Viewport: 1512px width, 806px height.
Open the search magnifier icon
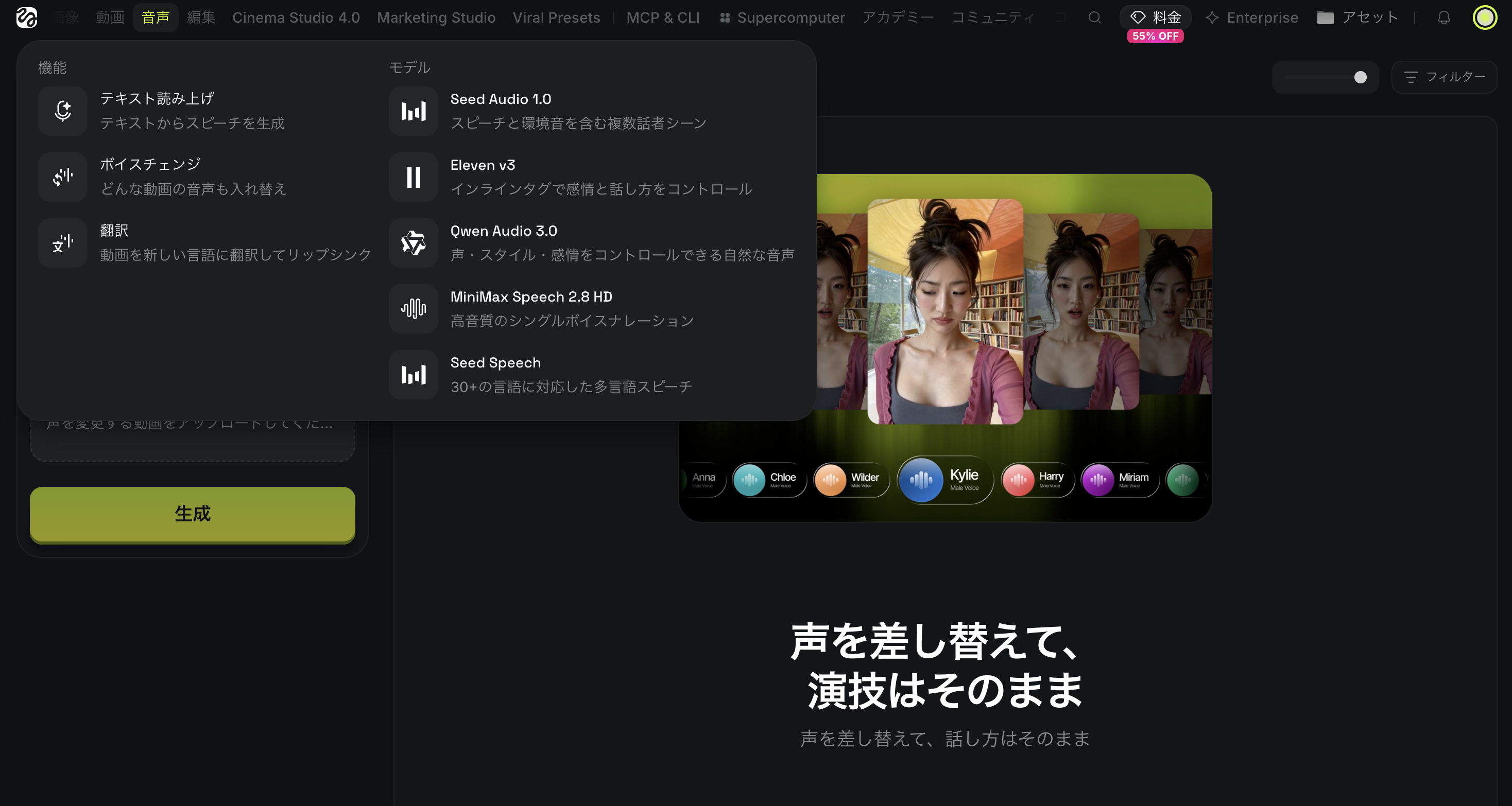[x=1094, y=17]
